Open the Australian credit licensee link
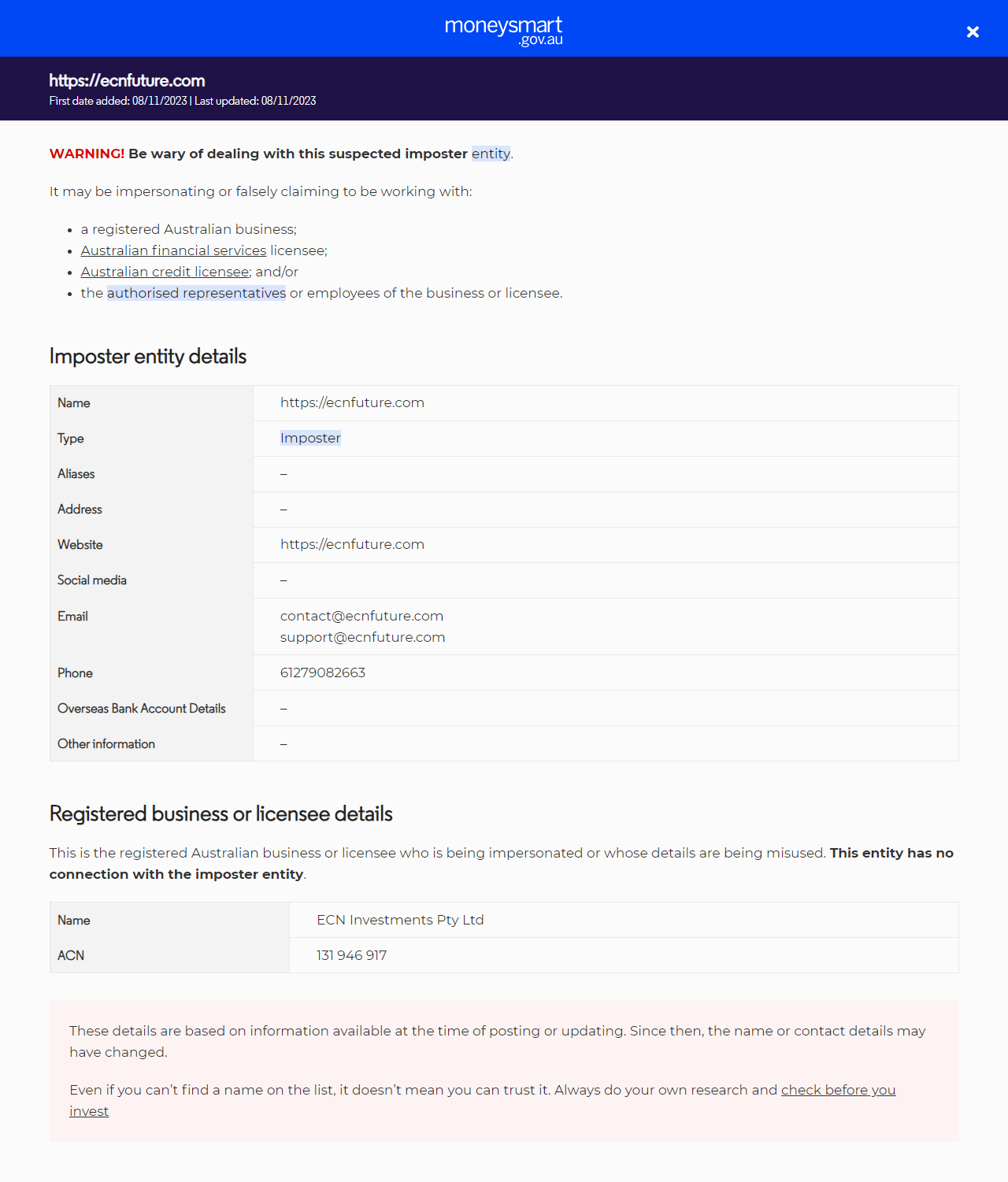The width and height of the screenshot is (1008, 1182). point(165,272)
